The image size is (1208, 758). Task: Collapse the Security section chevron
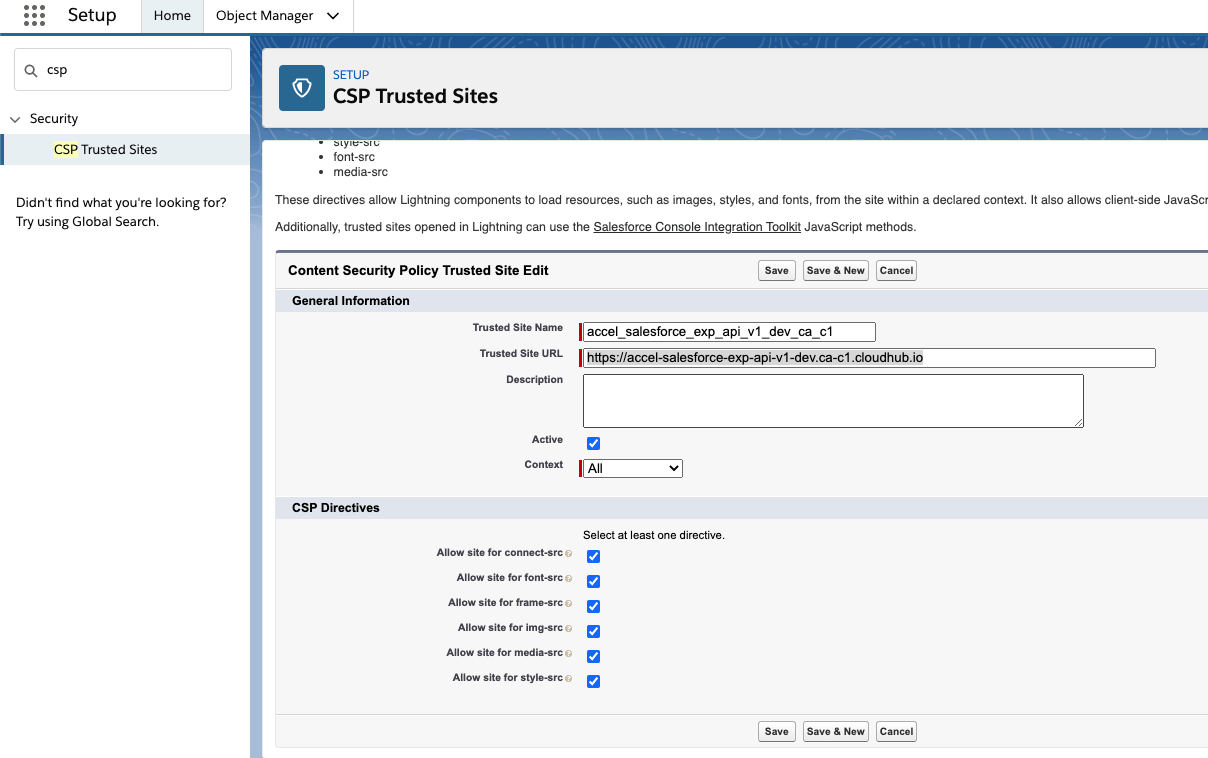coord(15,119)
